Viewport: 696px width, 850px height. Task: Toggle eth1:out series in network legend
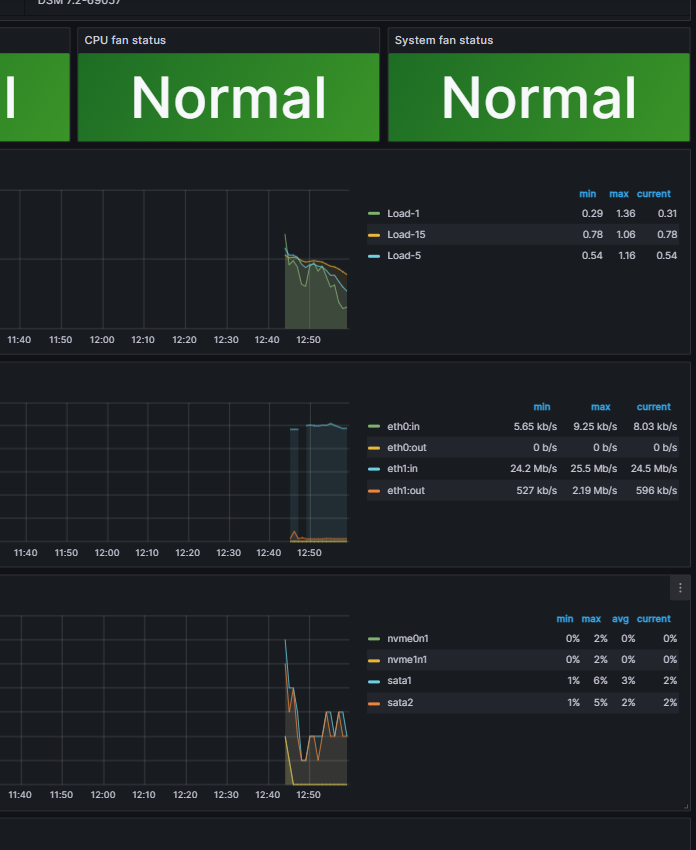(406, 491)
